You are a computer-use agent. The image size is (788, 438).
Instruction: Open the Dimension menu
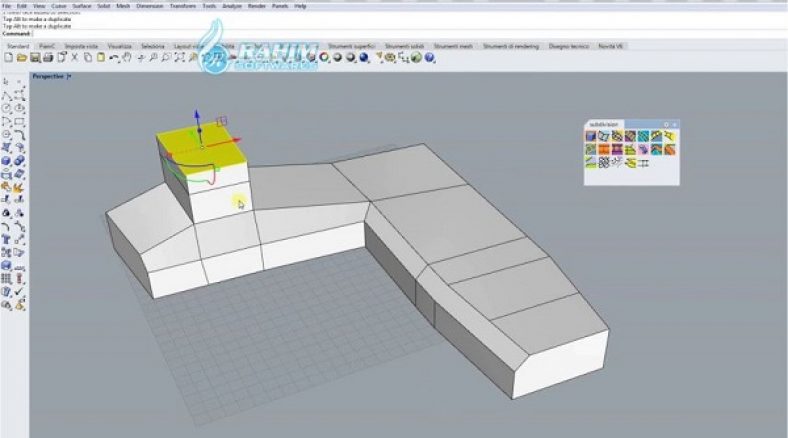pyautogui.click(x=150, y=6)
